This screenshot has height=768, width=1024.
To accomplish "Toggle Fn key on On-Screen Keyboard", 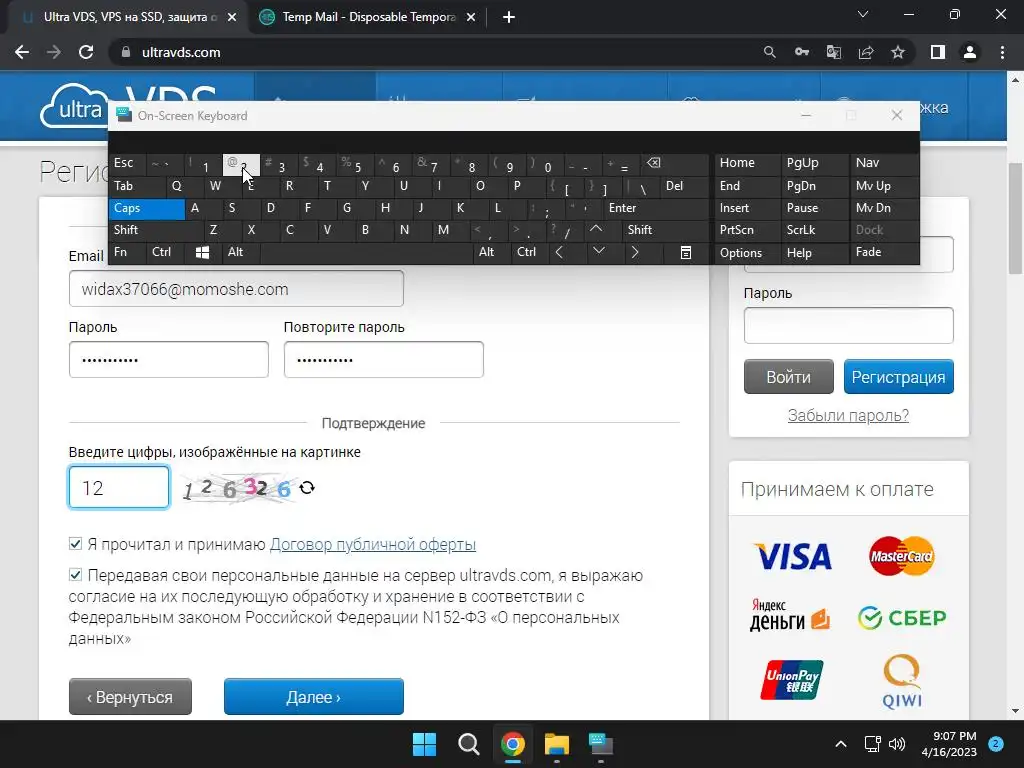I will tap(127, 252).
